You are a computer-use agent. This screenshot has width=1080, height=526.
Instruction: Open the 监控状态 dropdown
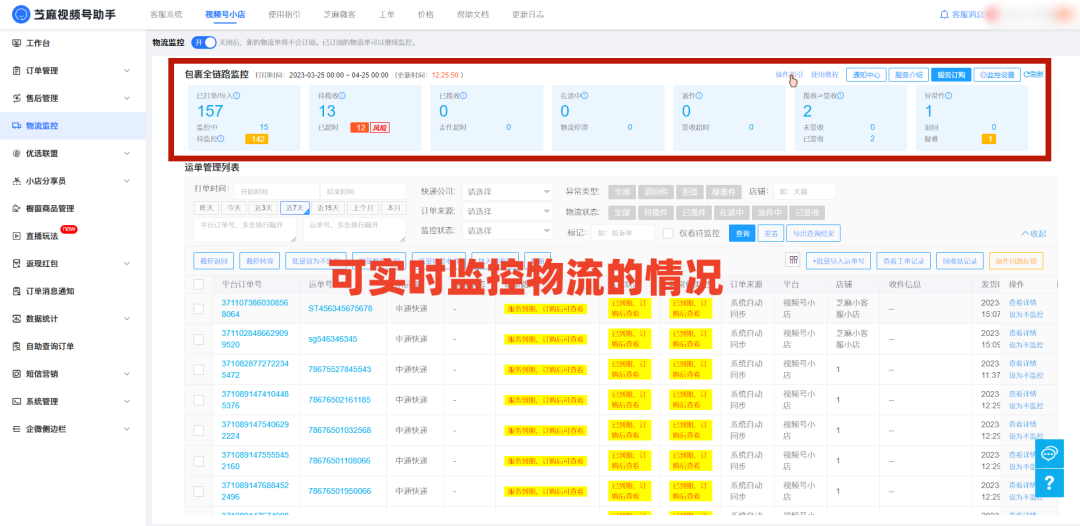coord(508,231)
